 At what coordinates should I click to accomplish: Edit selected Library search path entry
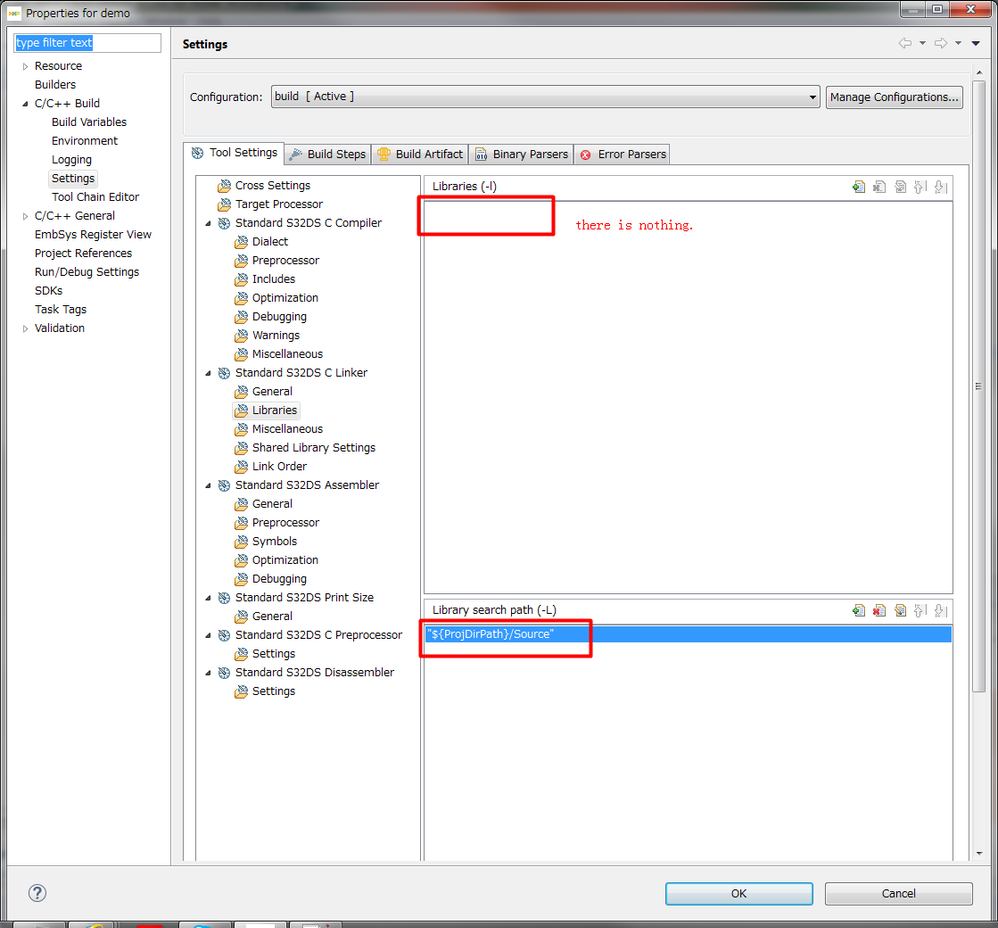coord(900,610)
